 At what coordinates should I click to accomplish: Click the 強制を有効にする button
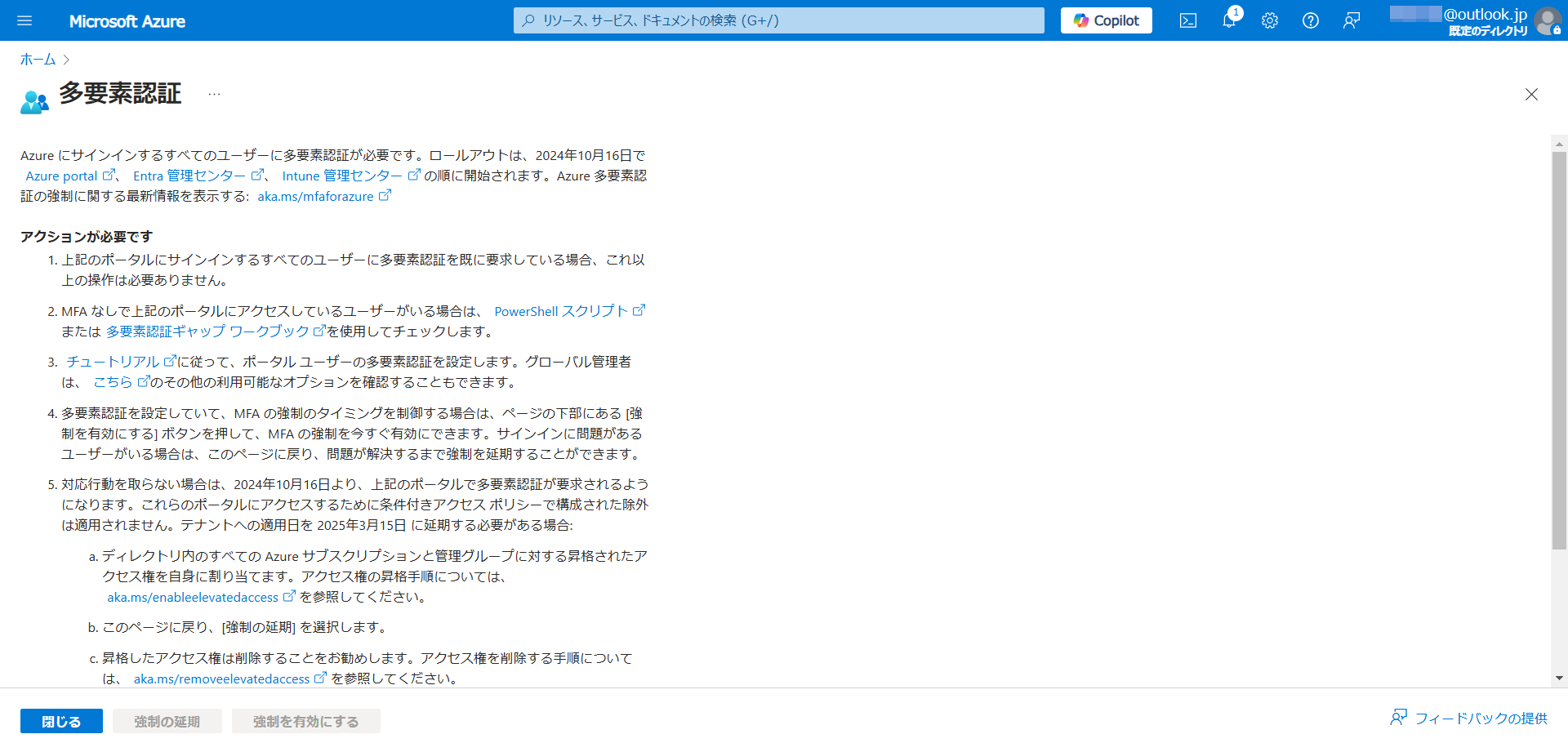[305, 722]
